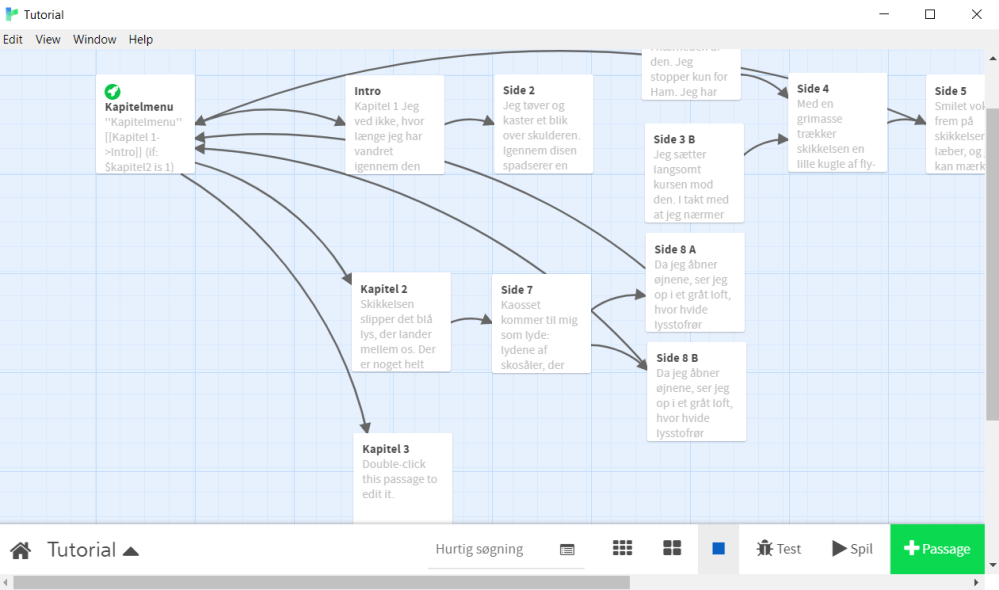The image size is (999, 590).
Task: Click the horizontal scrollbar thumb
Action: coord(320,582)
